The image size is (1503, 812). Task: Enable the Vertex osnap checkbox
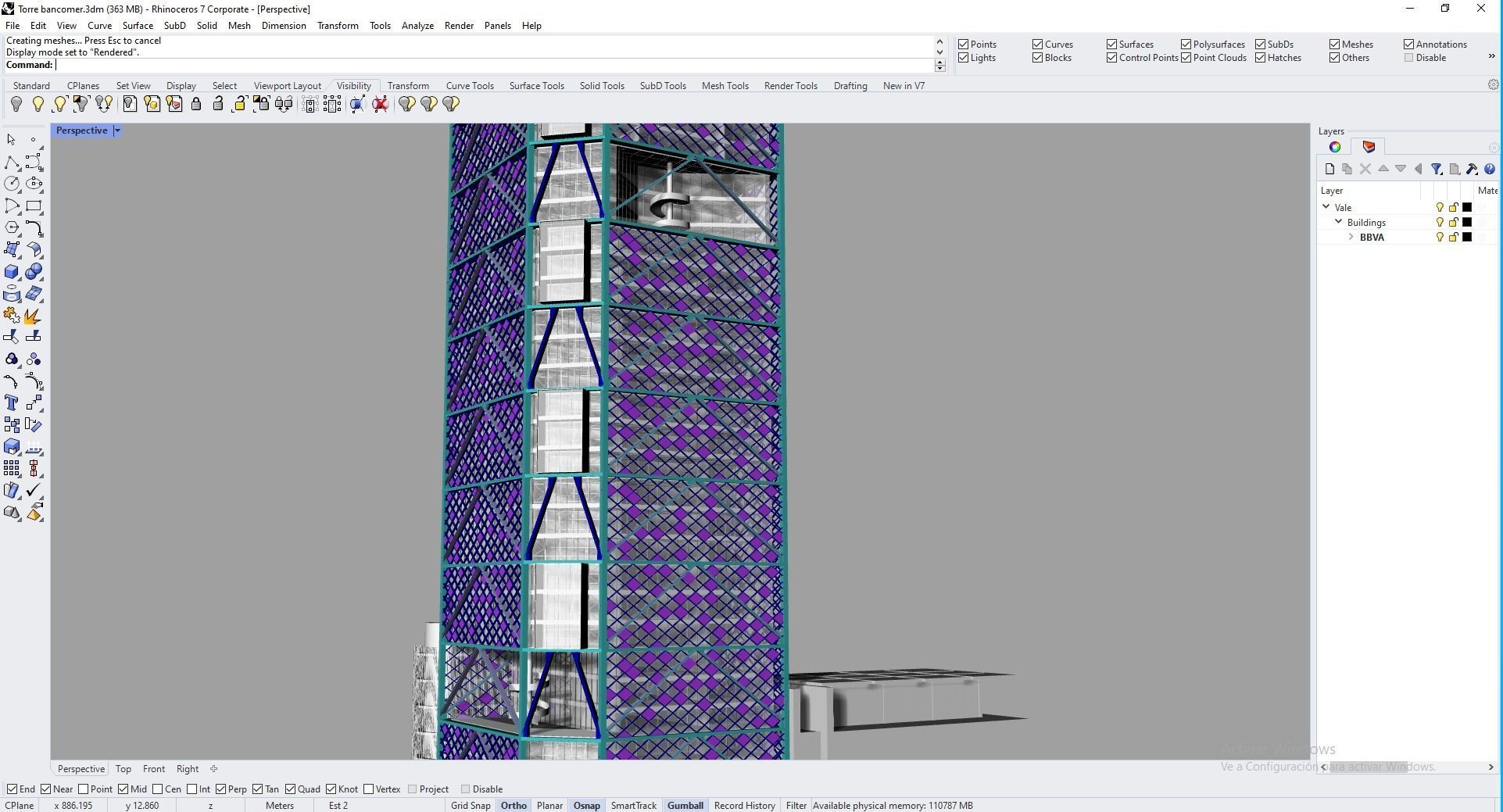tap(369, 789)
